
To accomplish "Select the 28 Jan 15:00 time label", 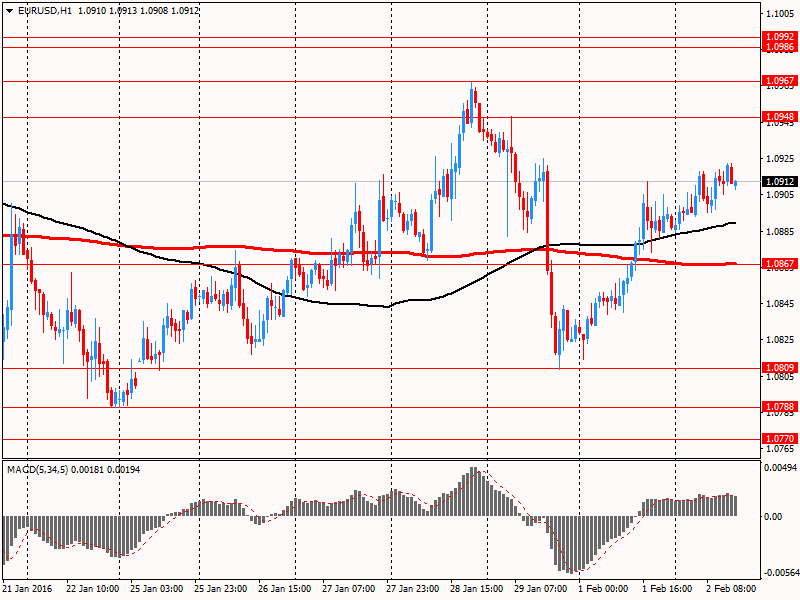I will click(476, 590).
